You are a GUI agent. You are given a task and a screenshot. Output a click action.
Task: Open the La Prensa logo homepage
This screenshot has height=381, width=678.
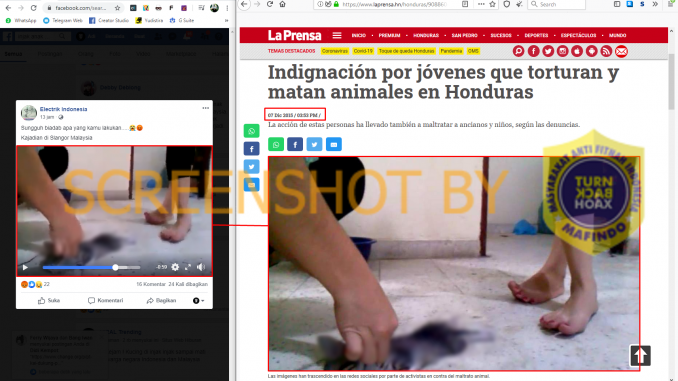pos(294,35)
